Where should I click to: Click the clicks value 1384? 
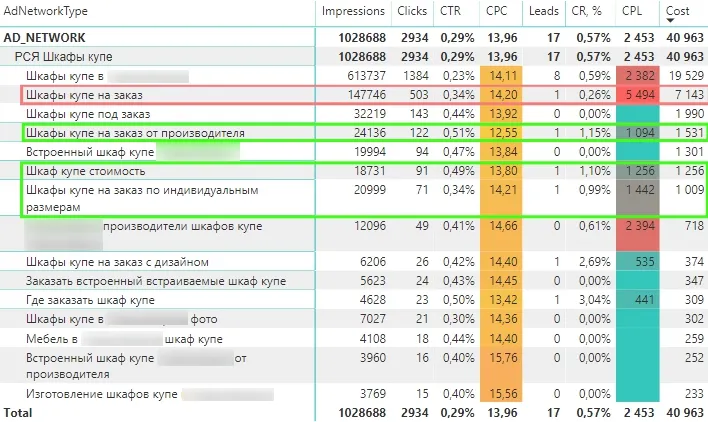pyautogui.click(x=415, y=76)
